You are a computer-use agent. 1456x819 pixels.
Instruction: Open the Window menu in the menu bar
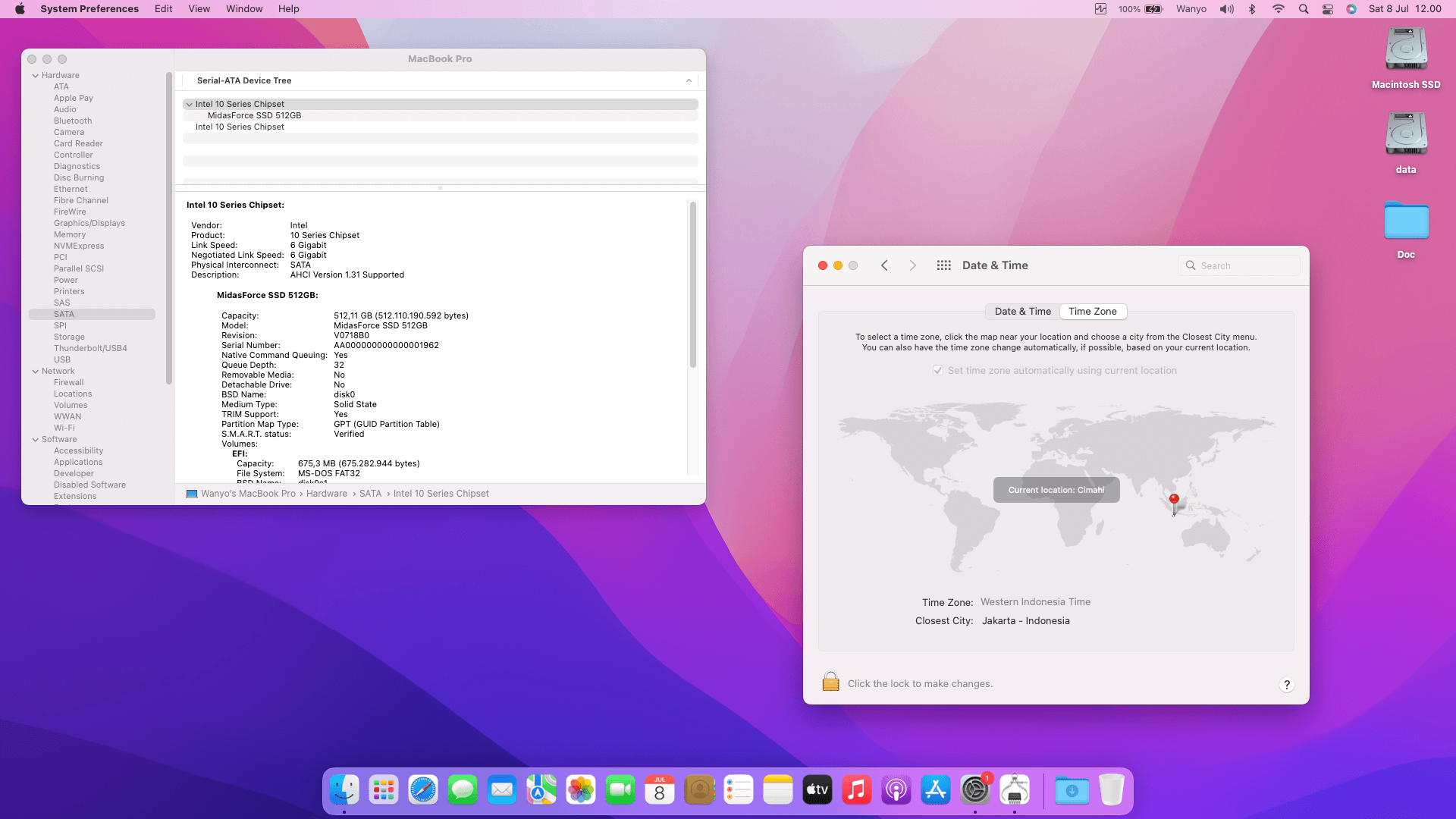pos(244,9)
